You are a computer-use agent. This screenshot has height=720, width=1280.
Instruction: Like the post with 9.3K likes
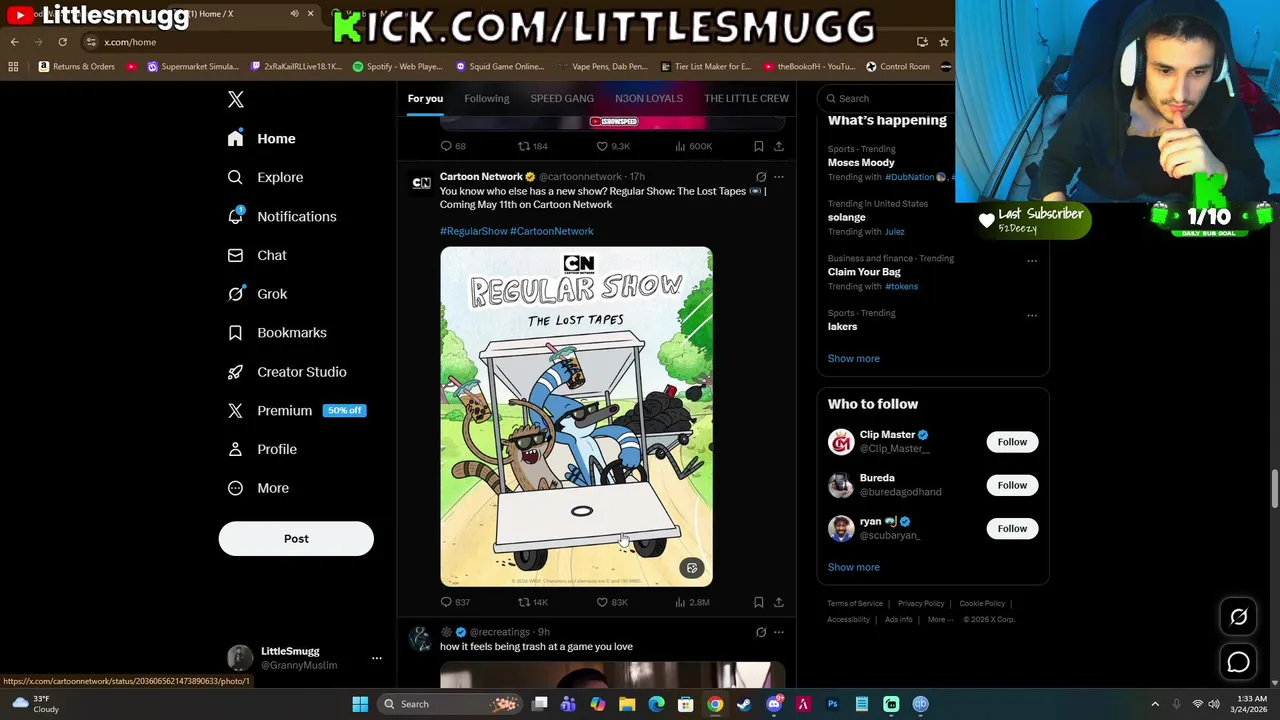613,146
